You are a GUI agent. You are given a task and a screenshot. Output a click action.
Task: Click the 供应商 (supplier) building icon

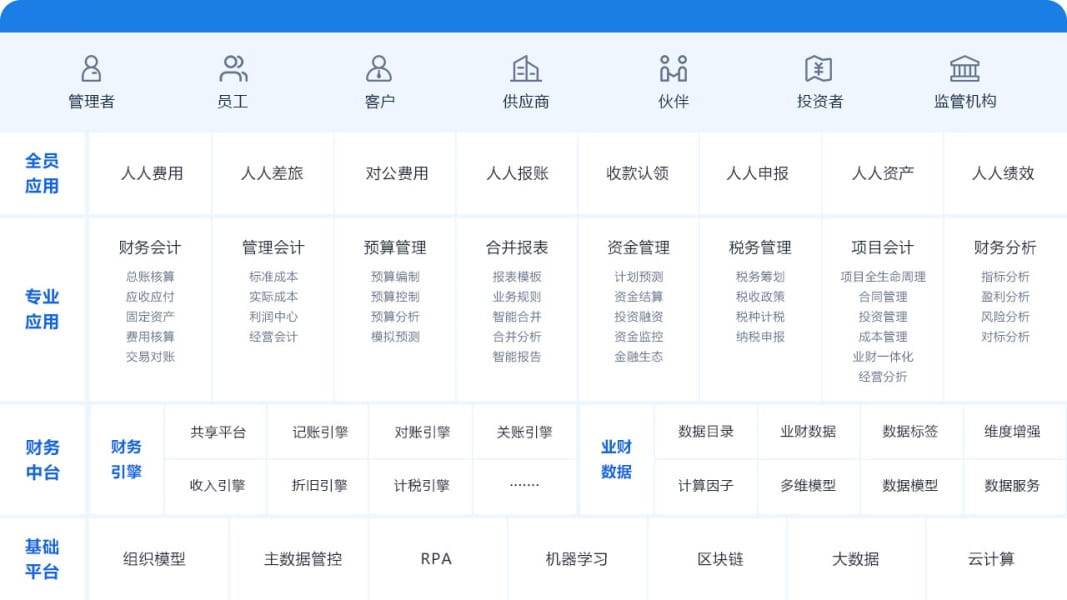pyautogui.click(x=526, y=68)
